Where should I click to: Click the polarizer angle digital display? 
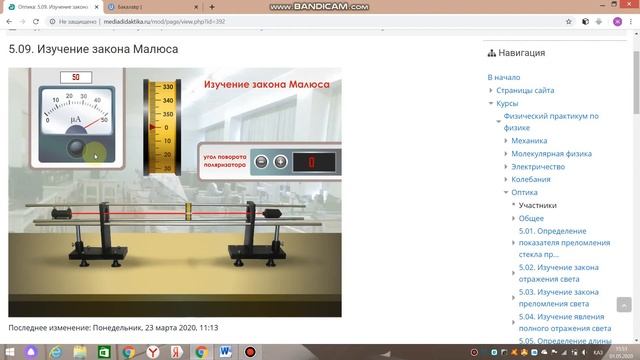pos(314,162)
